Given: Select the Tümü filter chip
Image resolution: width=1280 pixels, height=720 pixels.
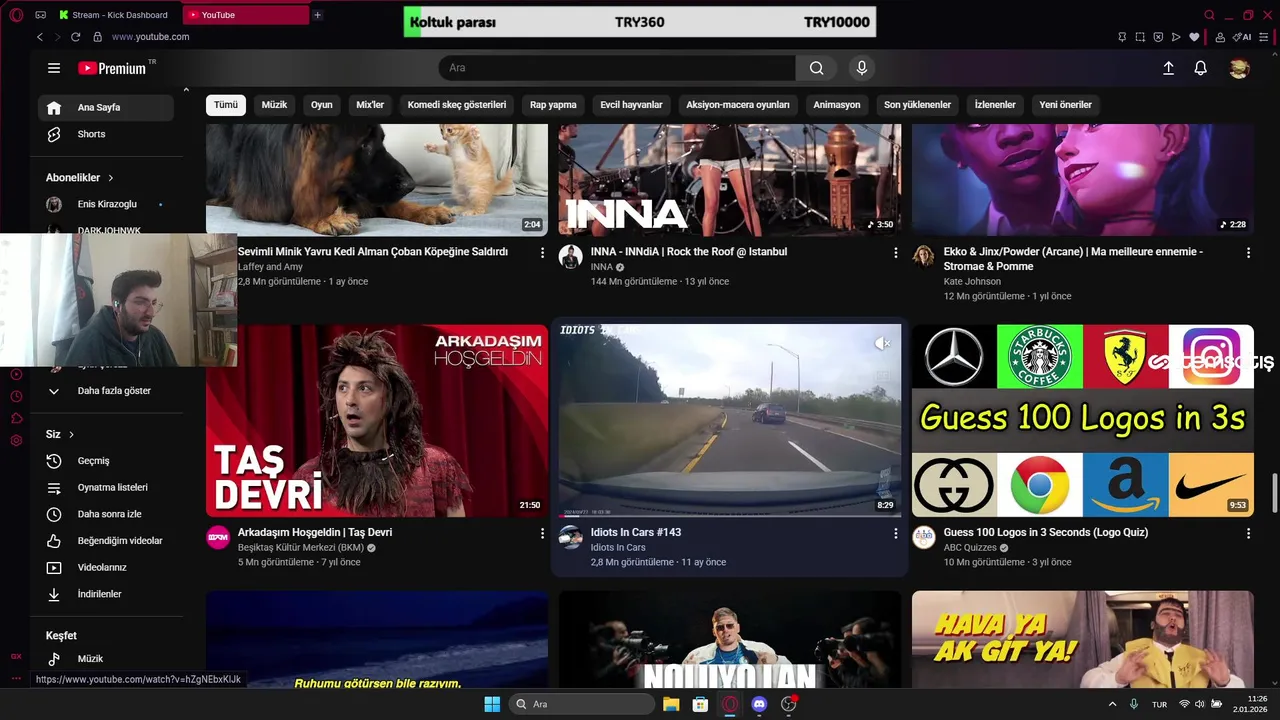Looking at the screenshot, I should pos(226,104).
